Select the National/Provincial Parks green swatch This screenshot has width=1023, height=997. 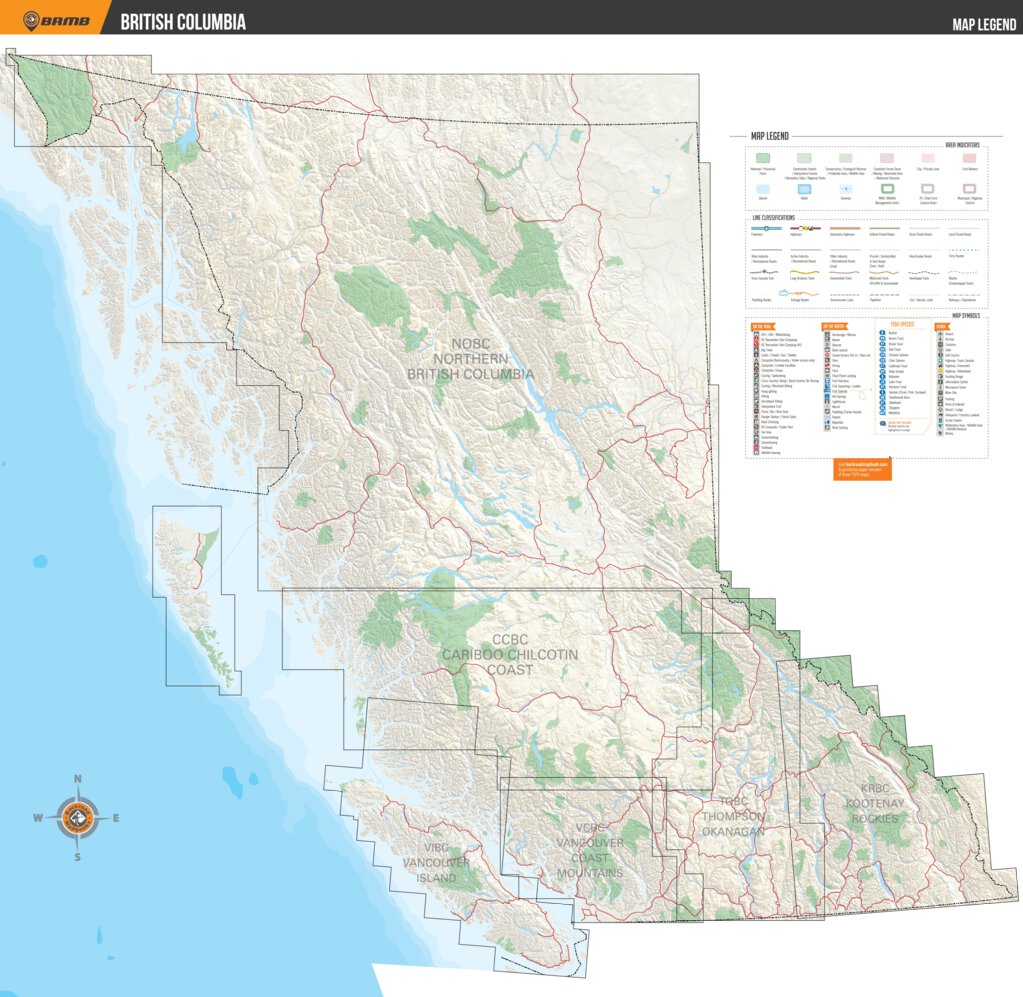point(765,158)
